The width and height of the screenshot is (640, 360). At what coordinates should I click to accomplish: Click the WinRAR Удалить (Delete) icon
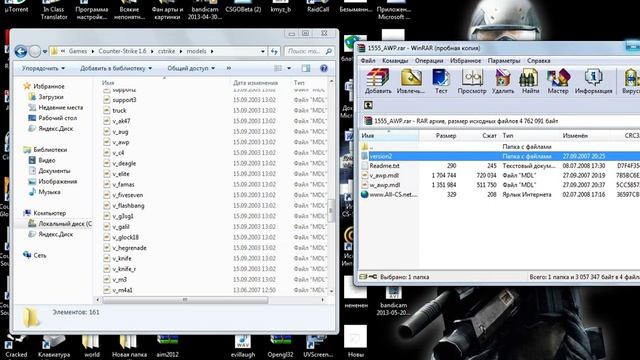[x=503, y=81]
